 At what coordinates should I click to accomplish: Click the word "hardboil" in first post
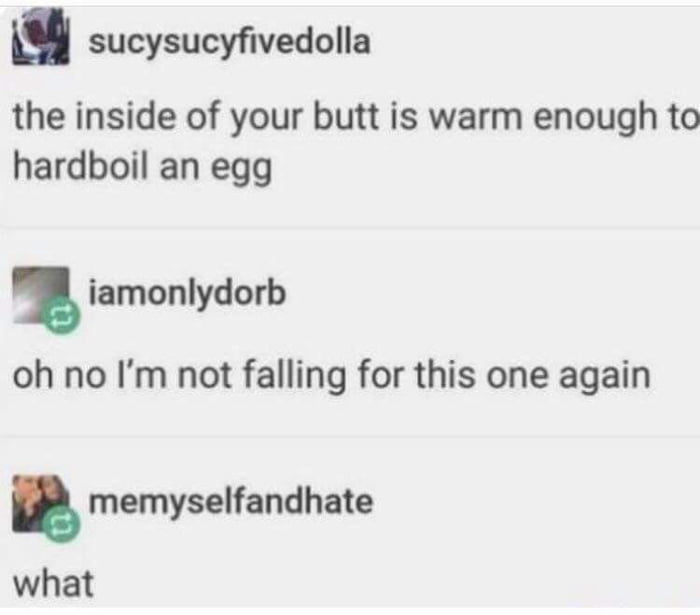coord(80,166)
